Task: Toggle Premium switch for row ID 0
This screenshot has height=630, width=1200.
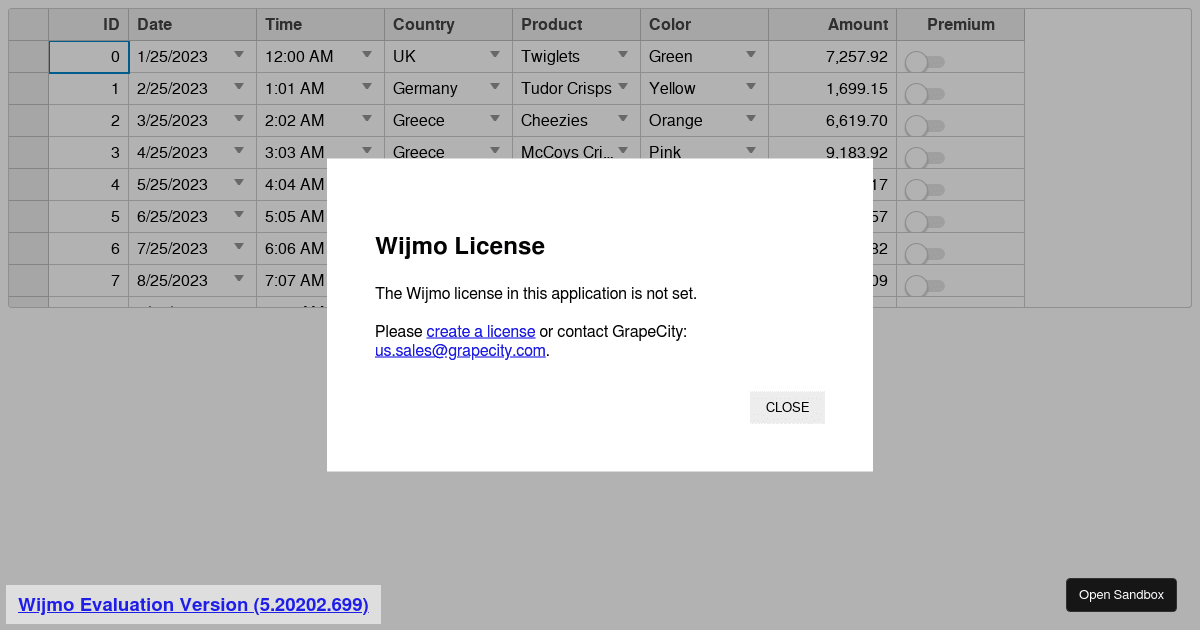Action: tap(924, 62)
